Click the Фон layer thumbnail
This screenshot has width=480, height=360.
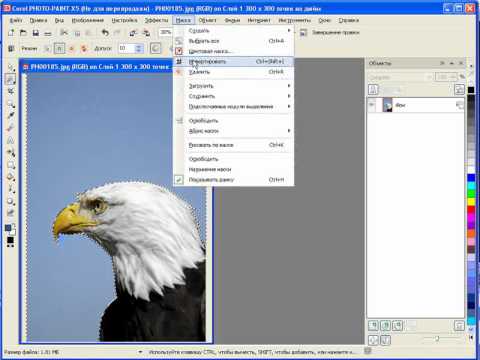[387, 105]
